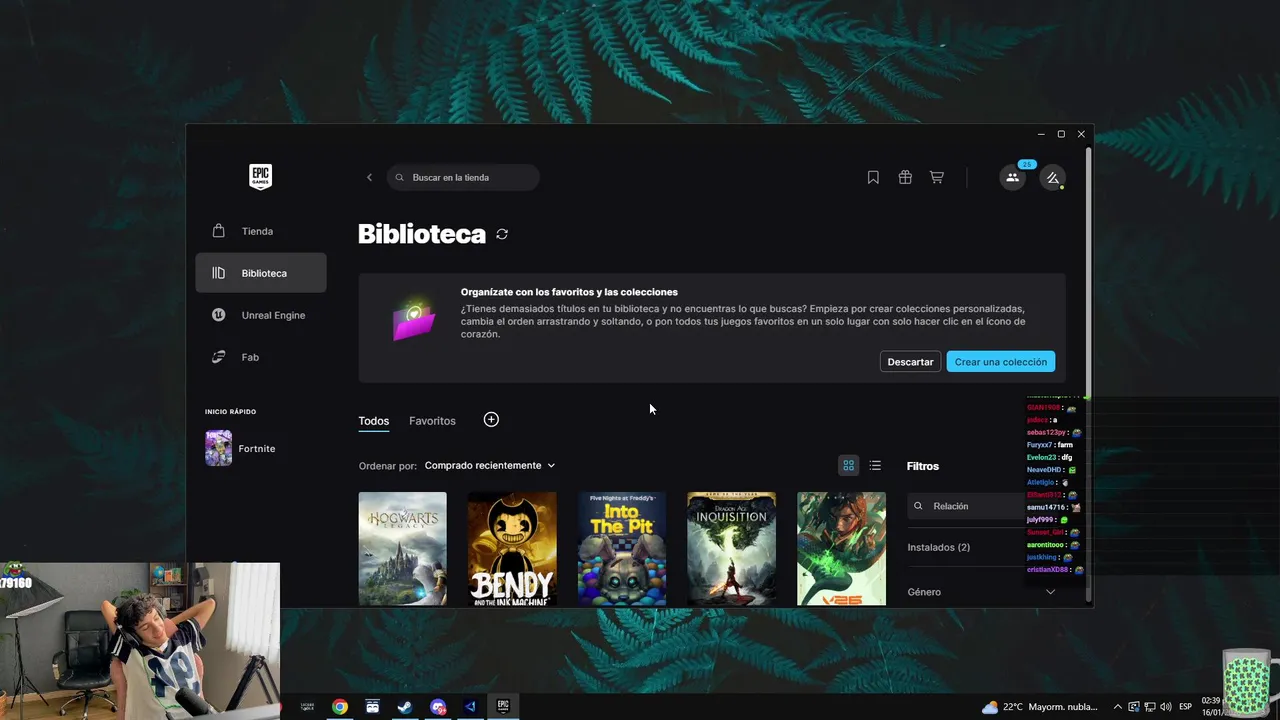Click Crear una colección button

(x=1001, y=362)
